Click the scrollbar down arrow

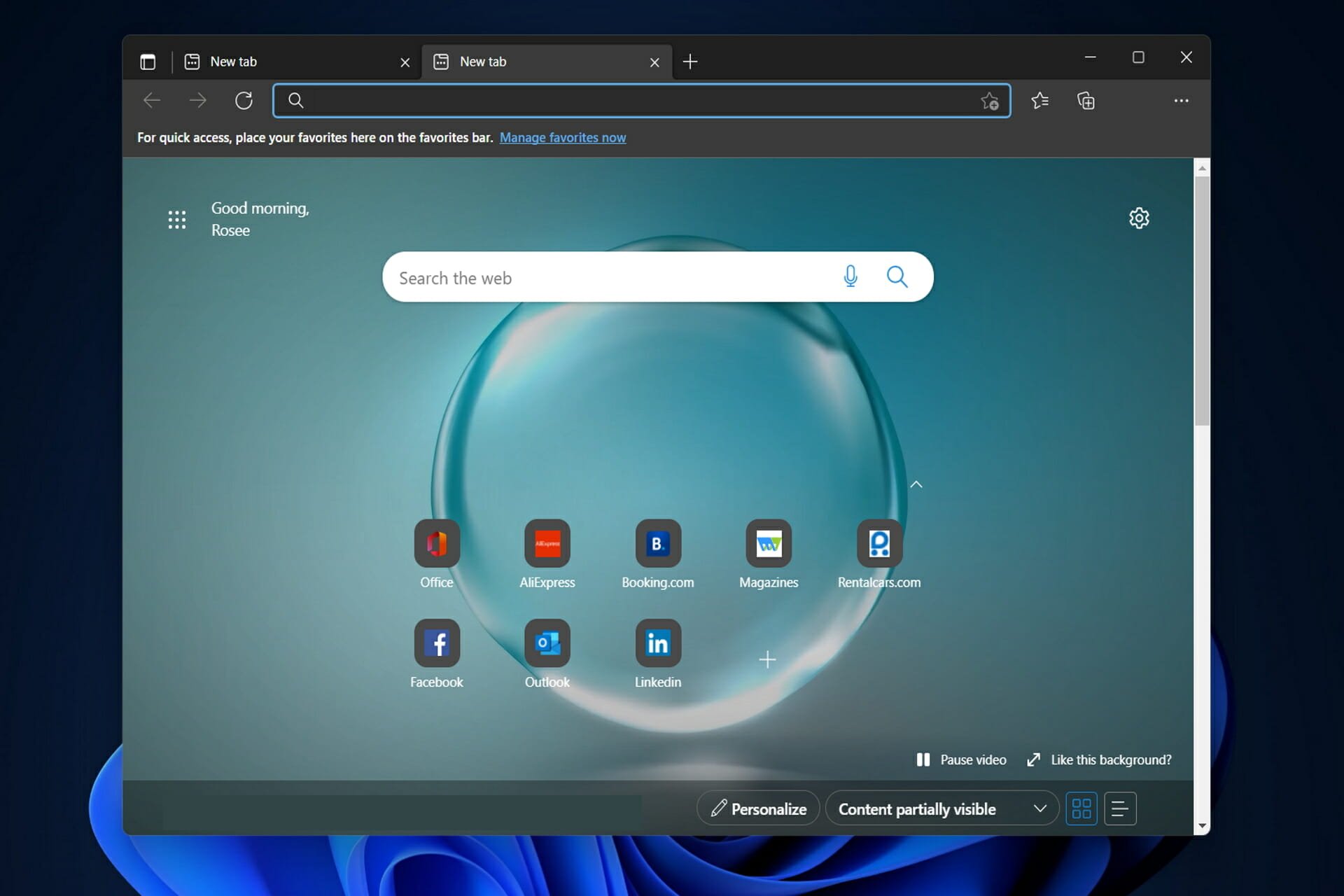(x=1202, y=826)
